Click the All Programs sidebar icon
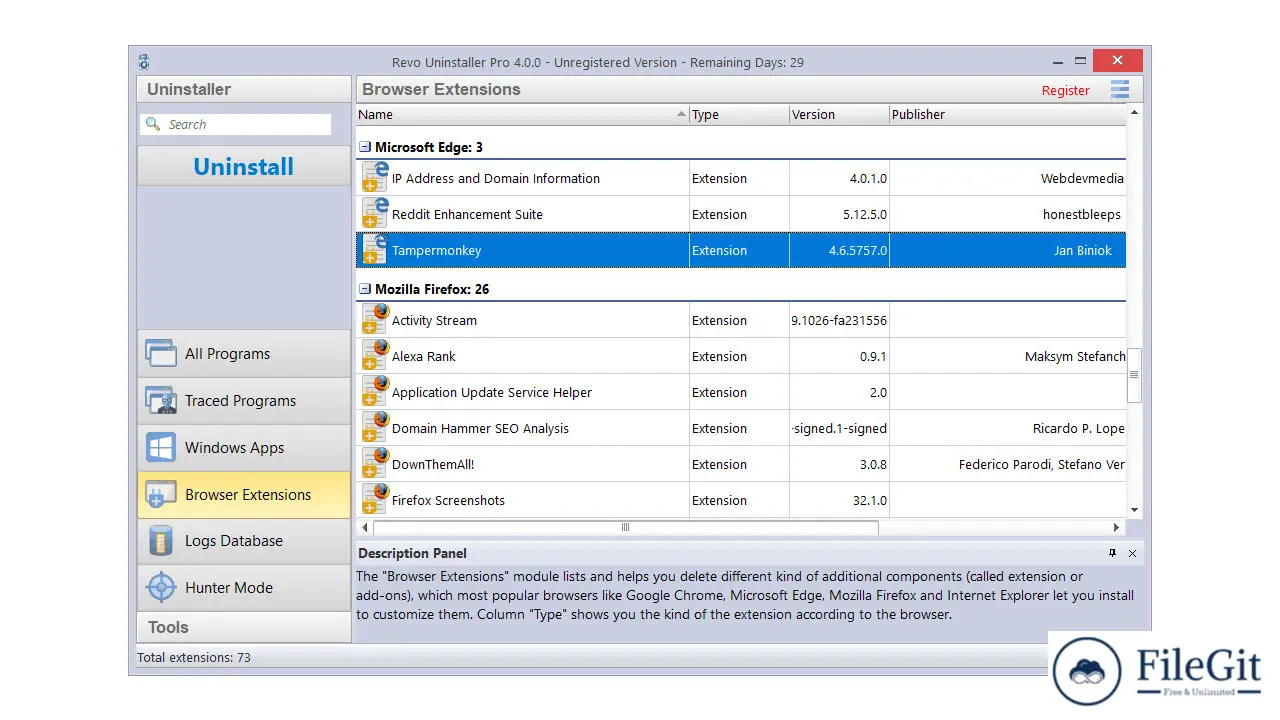The height and width of the screenshot is (720, 1280). pos(161,353)
